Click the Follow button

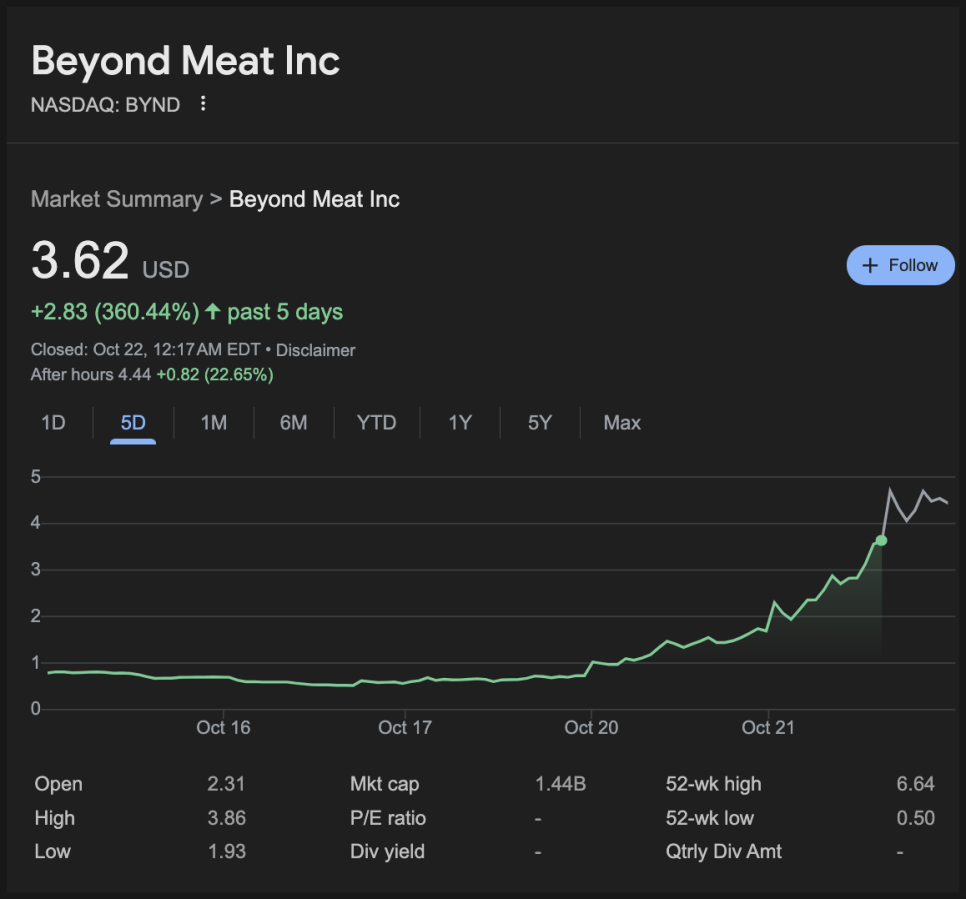(900, 265)
